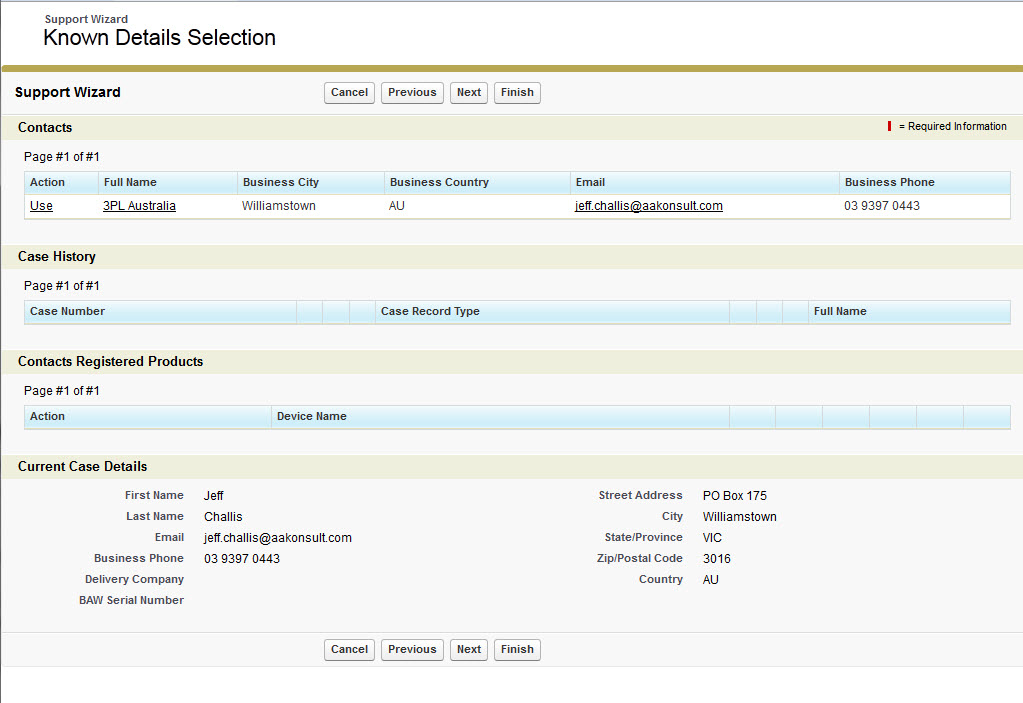1023x703 pixels.
Task: Click the bottom Finish button
Action: click(517, 650)
